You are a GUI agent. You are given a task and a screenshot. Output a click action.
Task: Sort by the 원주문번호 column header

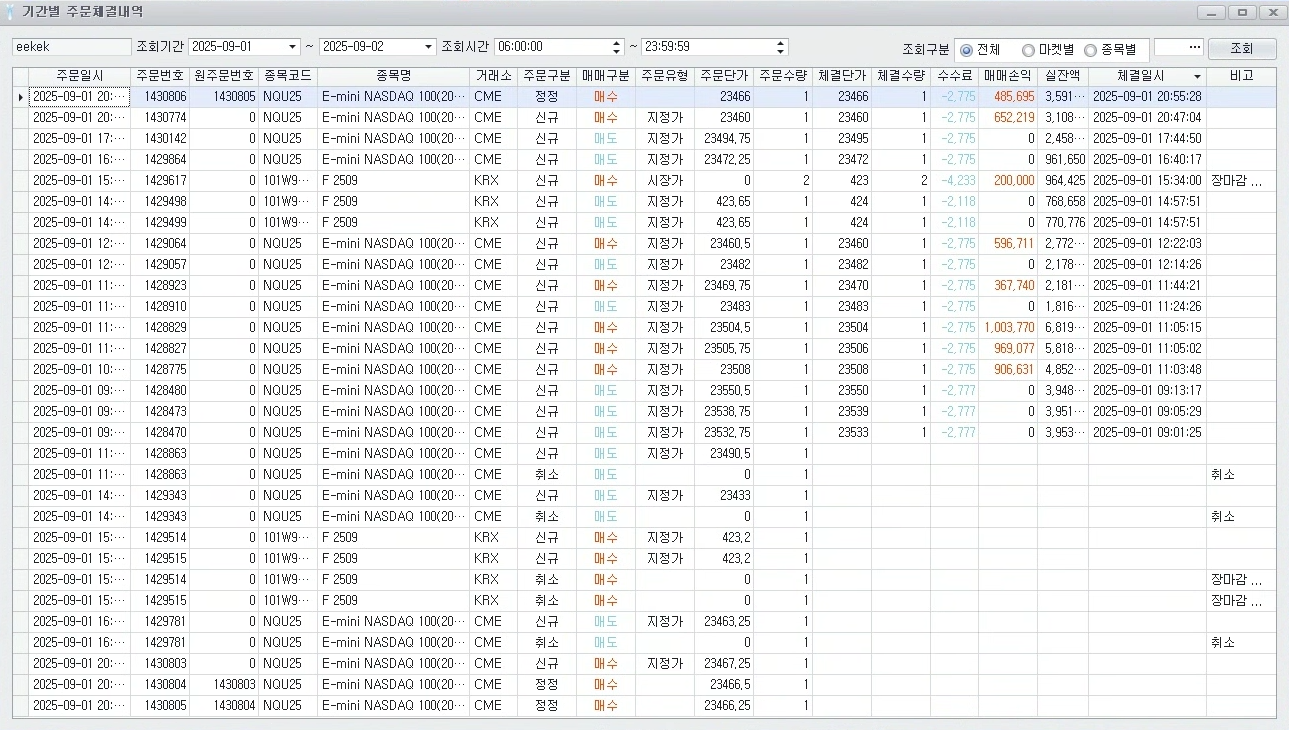coord(224,76)
